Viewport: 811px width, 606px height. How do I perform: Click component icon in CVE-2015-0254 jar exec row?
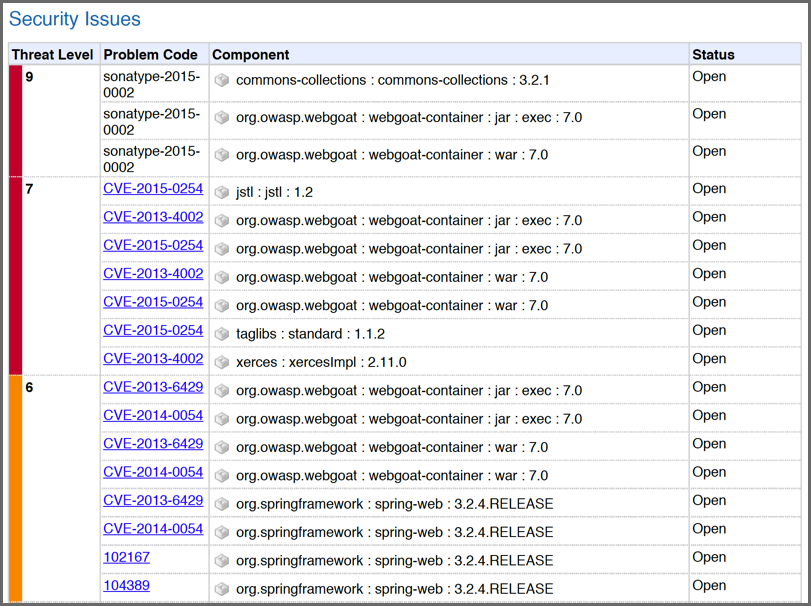pyautogui.click(x=222, y=249)
